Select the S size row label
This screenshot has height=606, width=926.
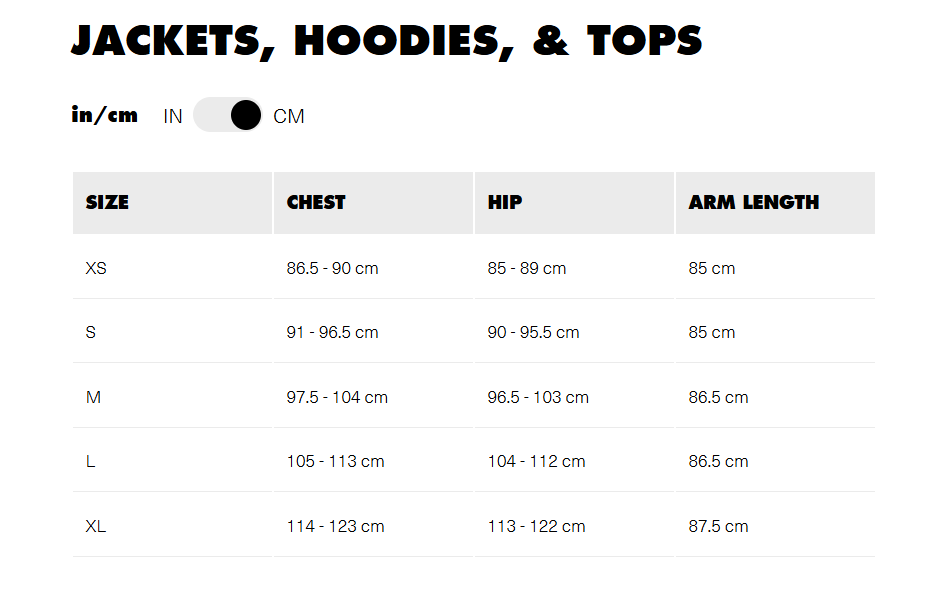point(90,333)
